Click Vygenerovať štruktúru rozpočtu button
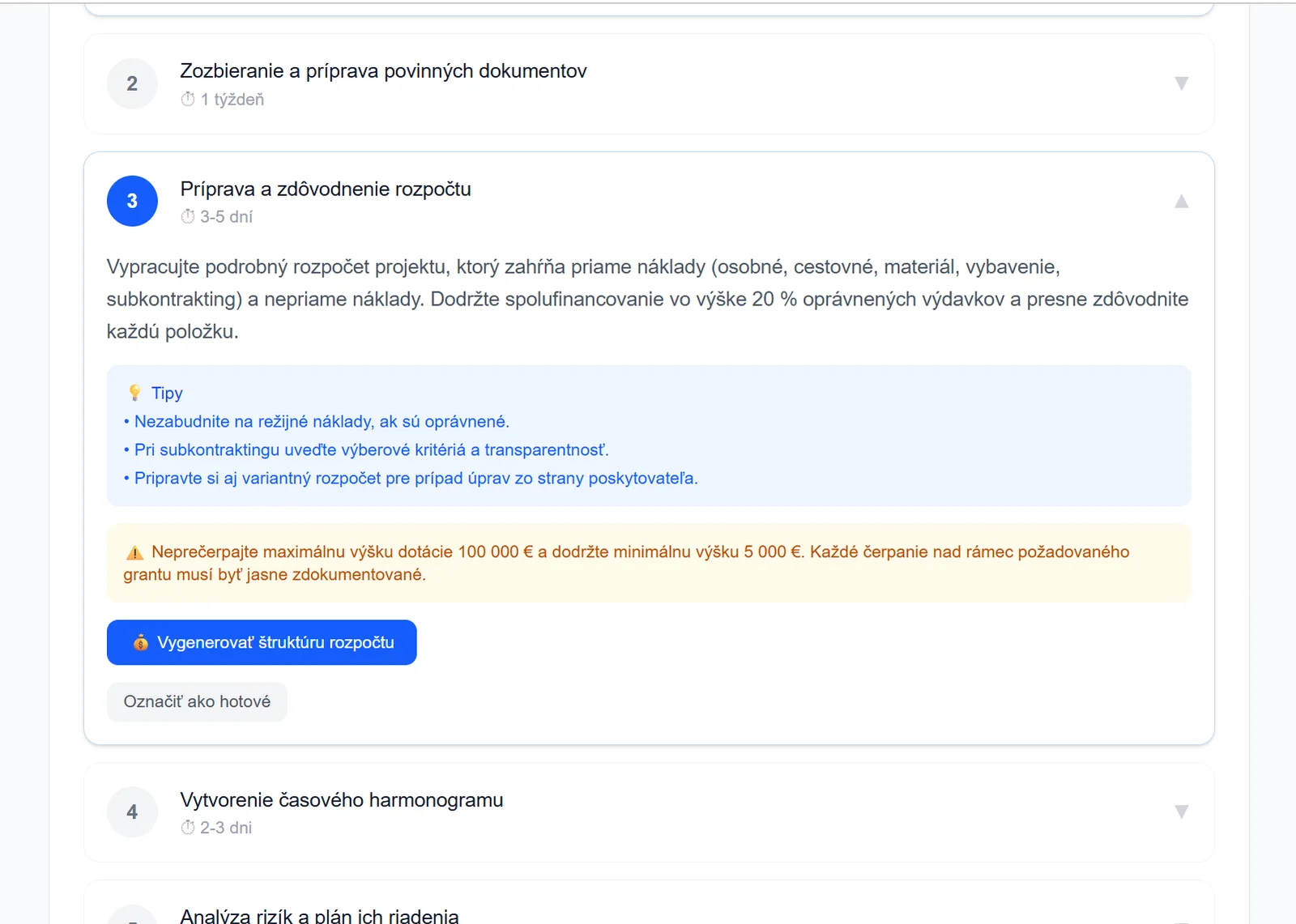Viewport: 1296px width, 924px height. [x=262, y=642]
